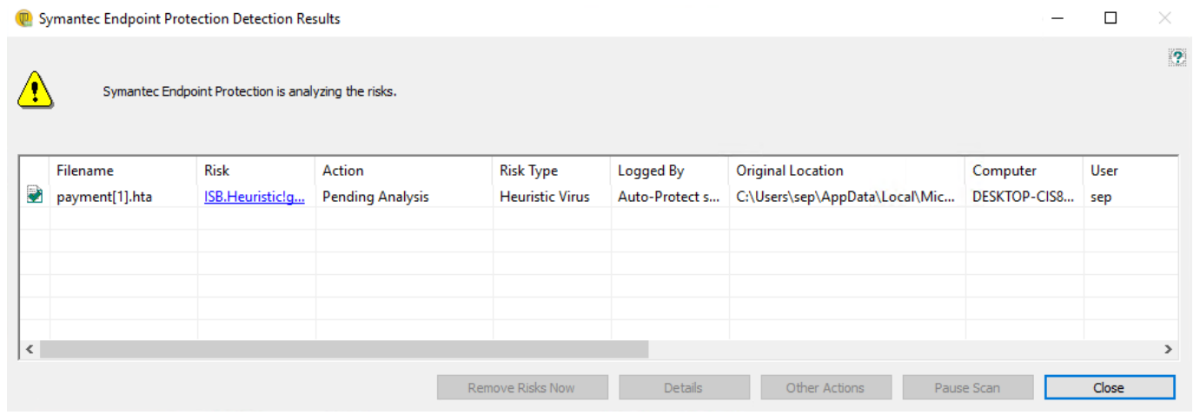Open Other Actions button

(825, 387)
